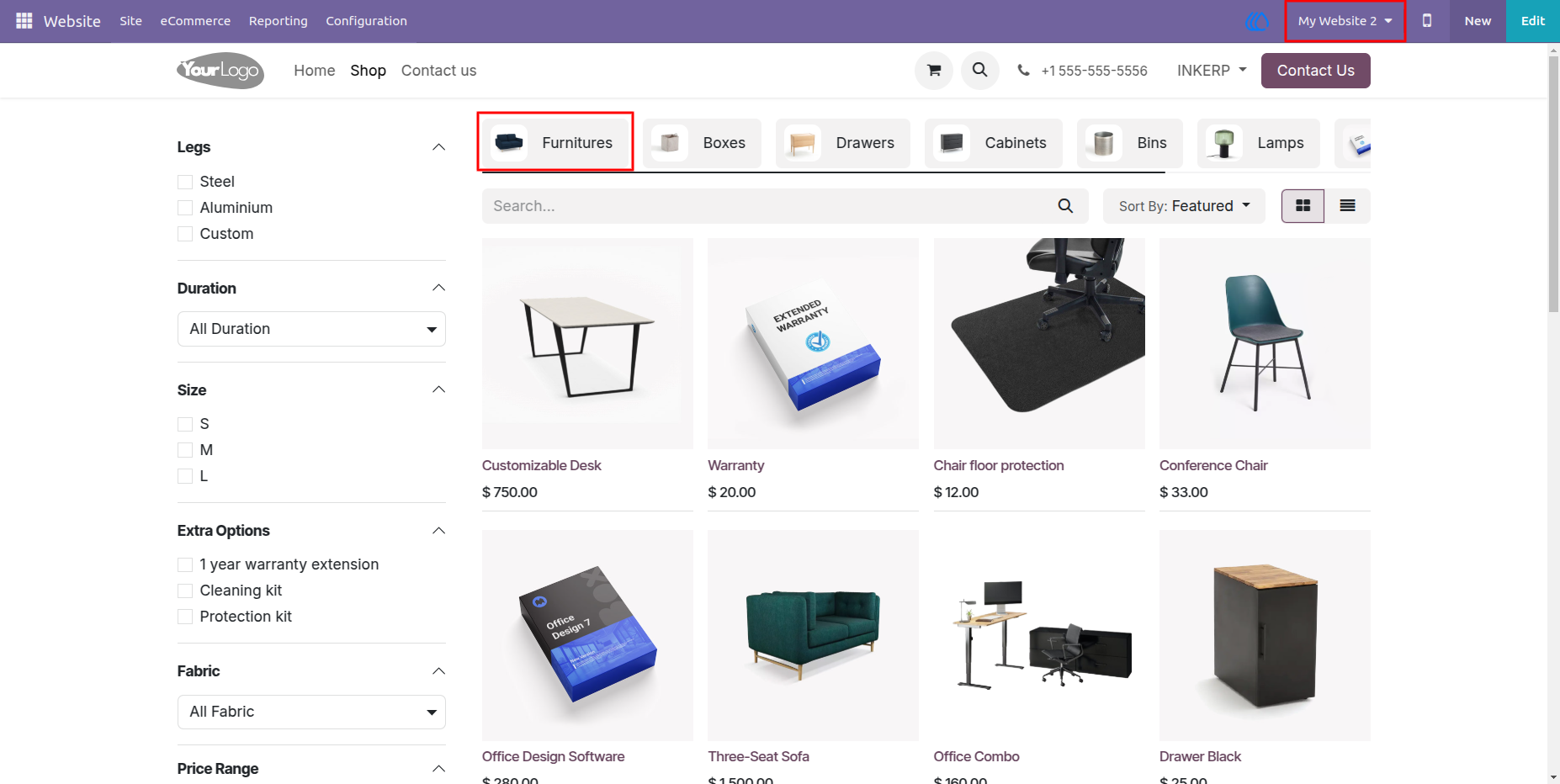Open the Three-Seat Sofa product image

click(813, 635)
